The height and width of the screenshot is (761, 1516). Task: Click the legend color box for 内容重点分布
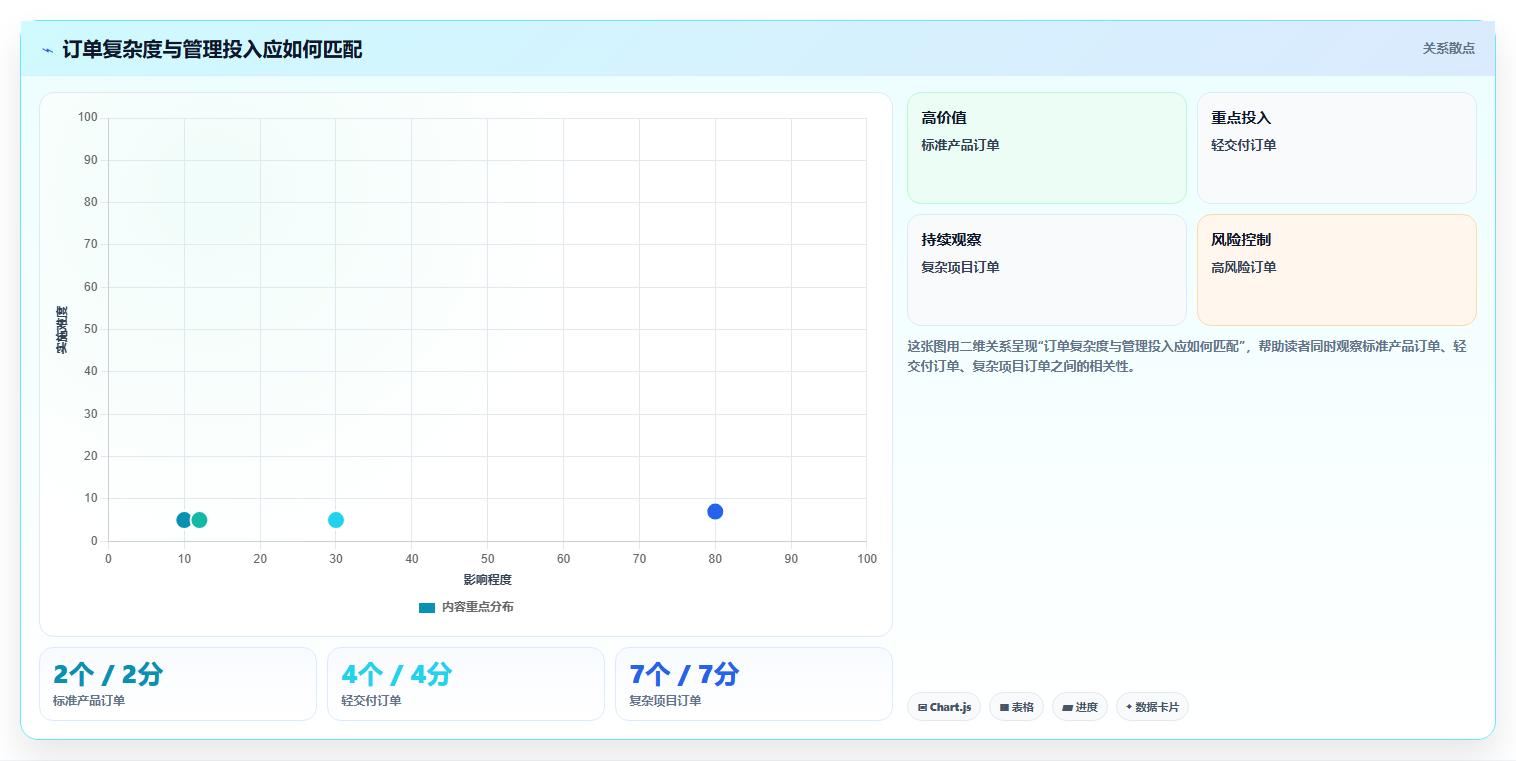click(427, 608)
